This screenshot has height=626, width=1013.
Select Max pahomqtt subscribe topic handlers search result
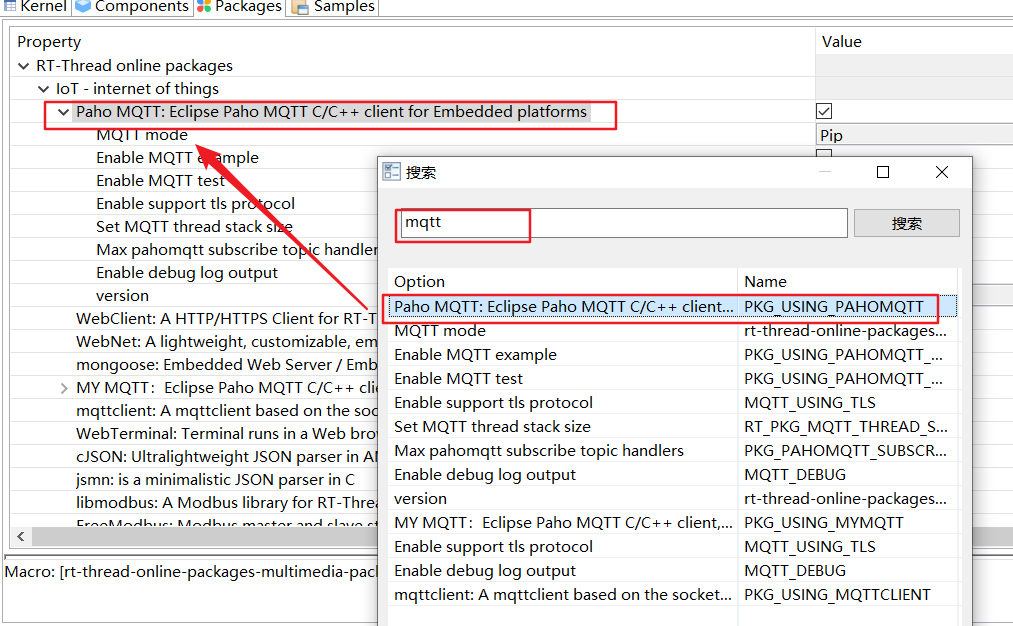539,451
